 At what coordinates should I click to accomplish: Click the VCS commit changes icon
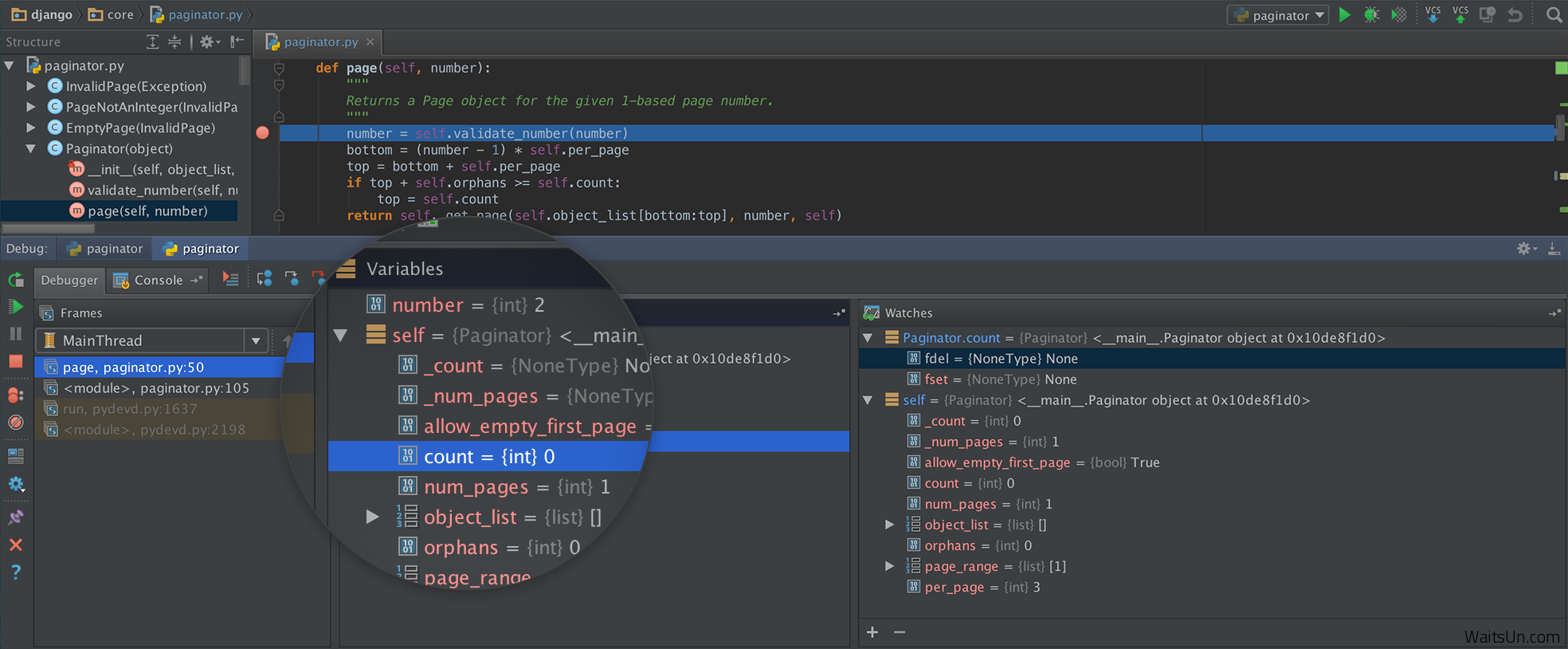1460,15
